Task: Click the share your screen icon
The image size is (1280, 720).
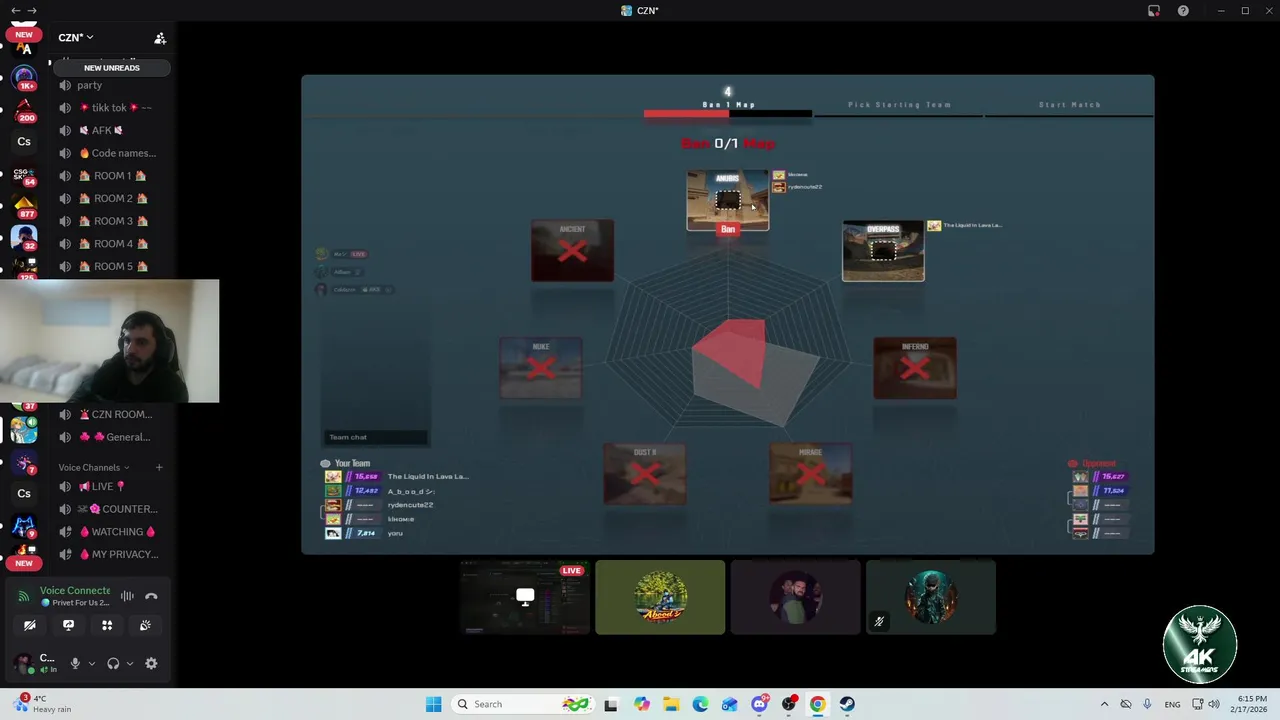Action: pos(68,625)
